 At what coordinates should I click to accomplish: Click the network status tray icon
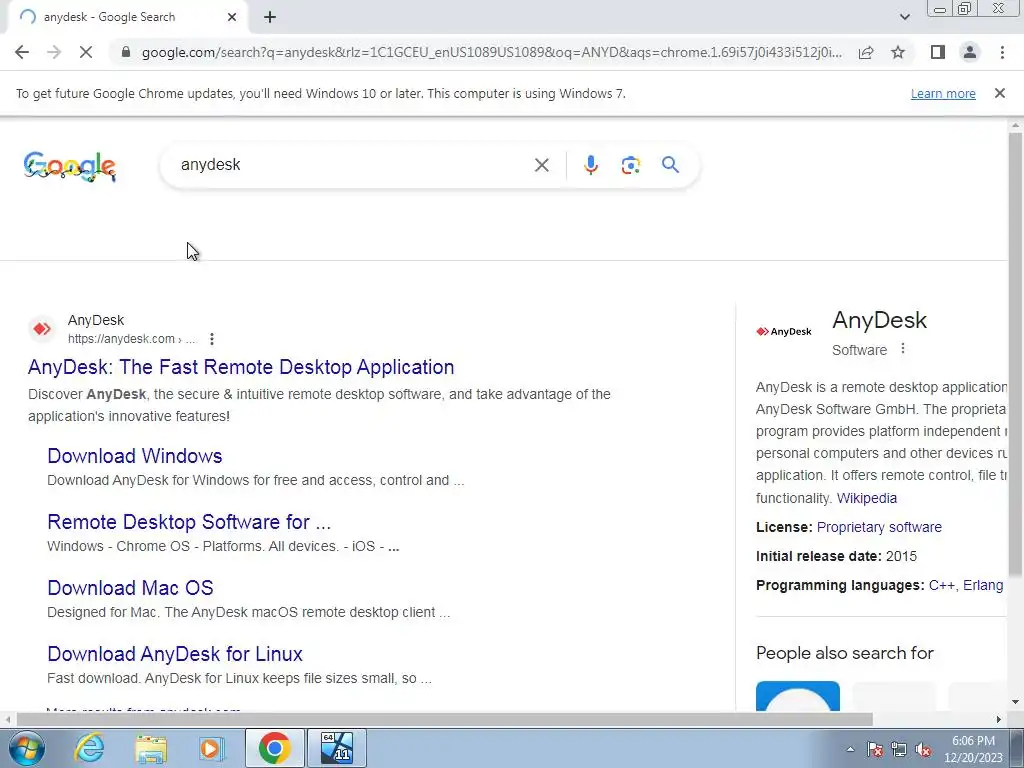tap(899, 750)
